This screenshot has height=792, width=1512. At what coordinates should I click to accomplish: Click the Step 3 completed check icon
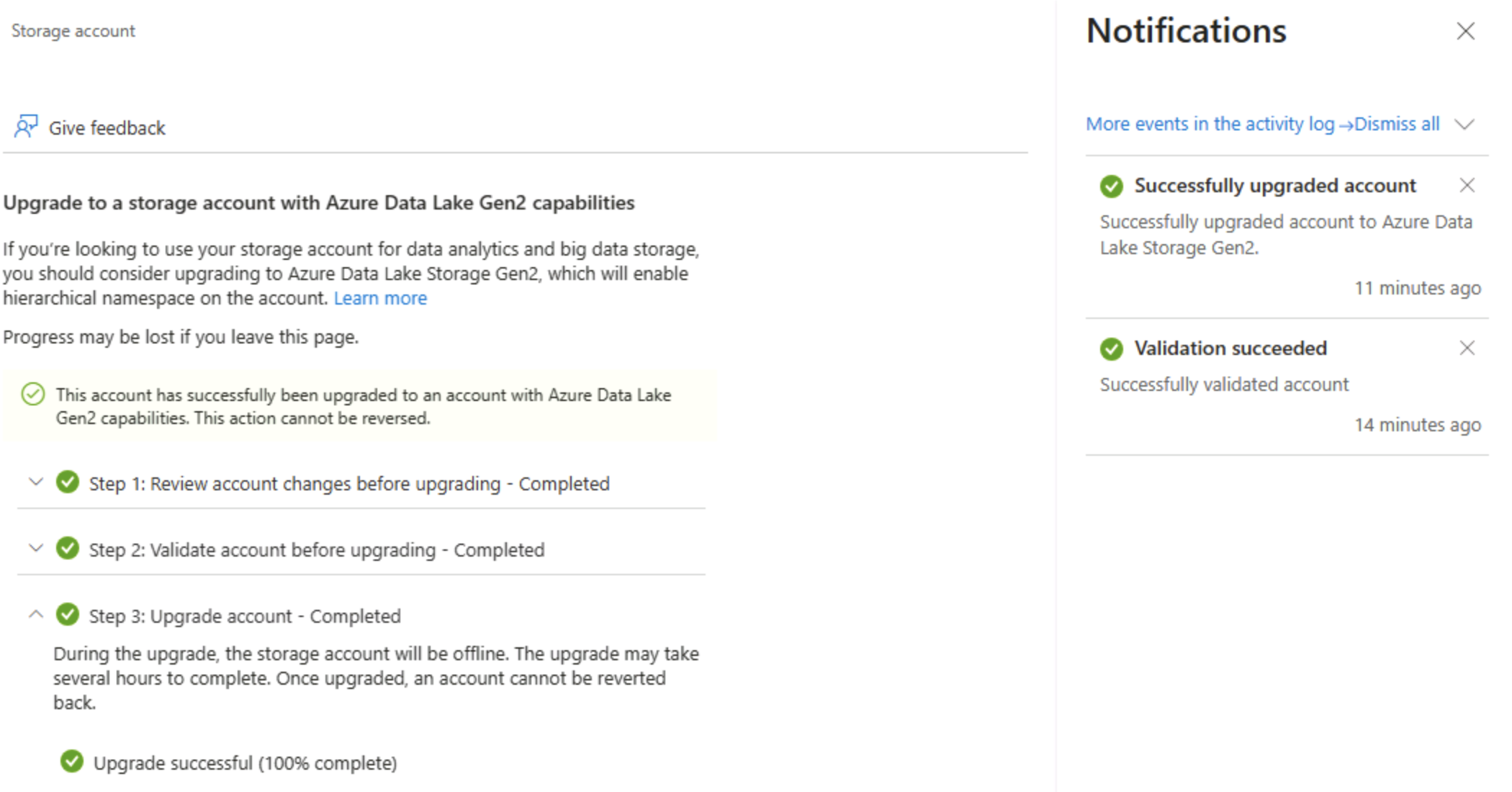point(68,615)
